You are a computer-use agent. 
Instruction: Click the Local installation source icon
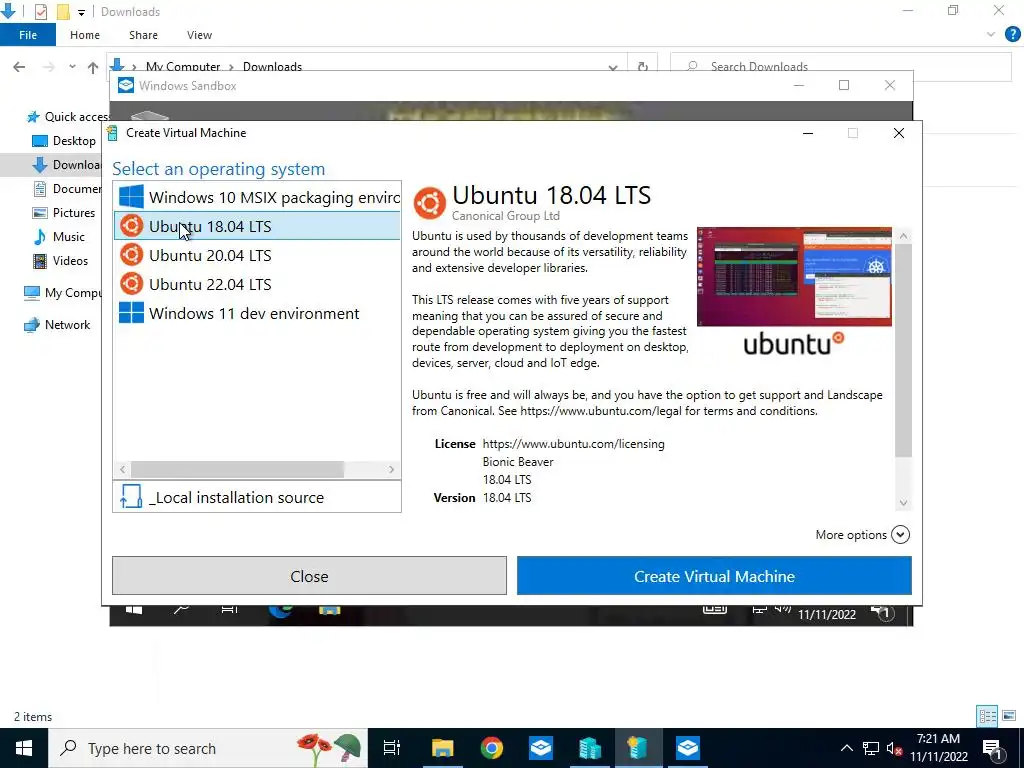click(x=131, y=497)
